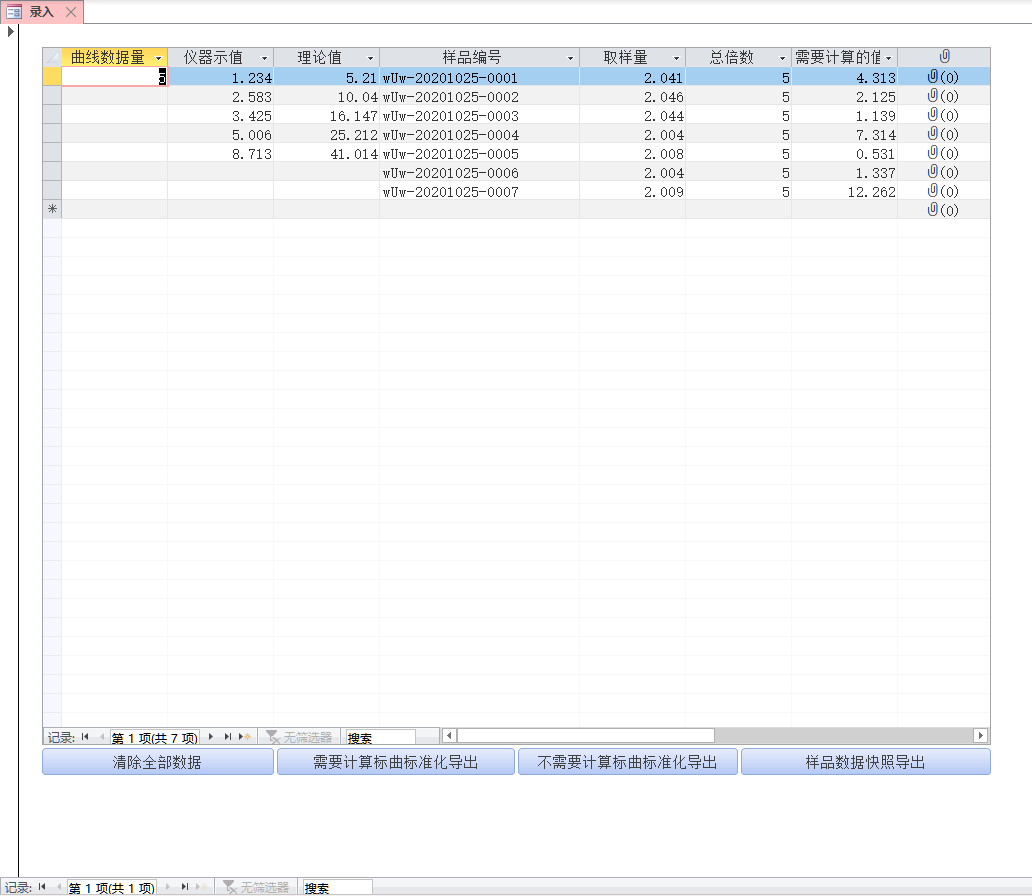The height and width of the screenshot is (896, 1032).
Task: Select row selector for wUw-20201025-0003 row
Action: click(x=52, y=115)
